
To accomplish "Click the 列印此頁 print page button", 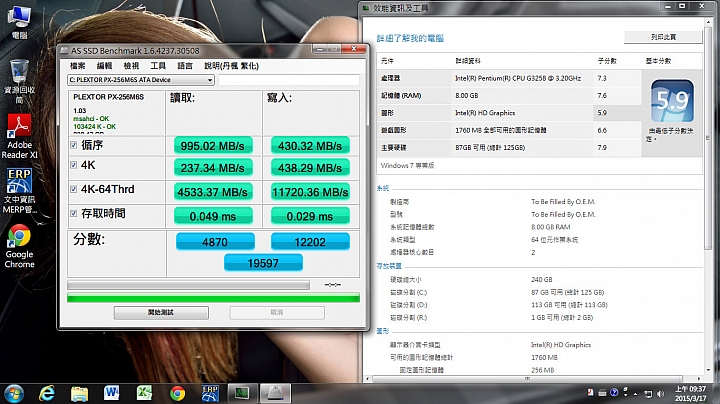I will [663, 37].
